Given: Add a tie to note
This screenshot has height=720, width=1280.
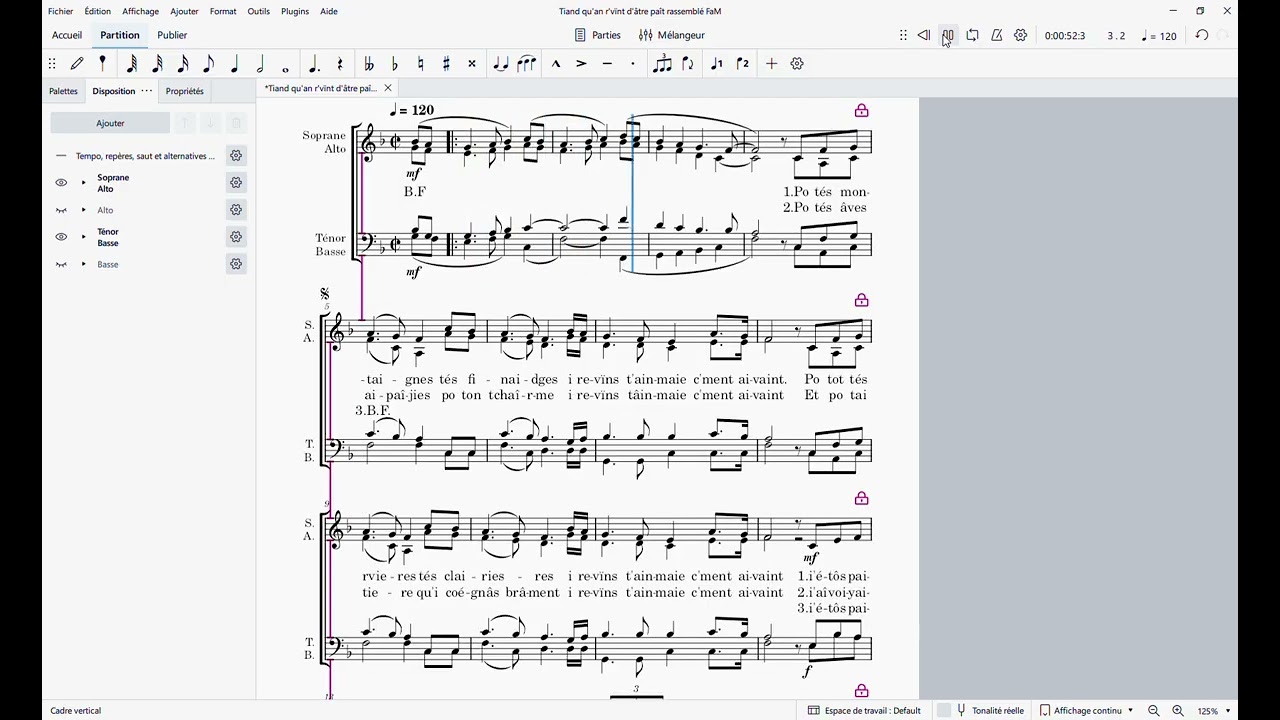Looking at the screenshot, I should [x=501, y=63].
